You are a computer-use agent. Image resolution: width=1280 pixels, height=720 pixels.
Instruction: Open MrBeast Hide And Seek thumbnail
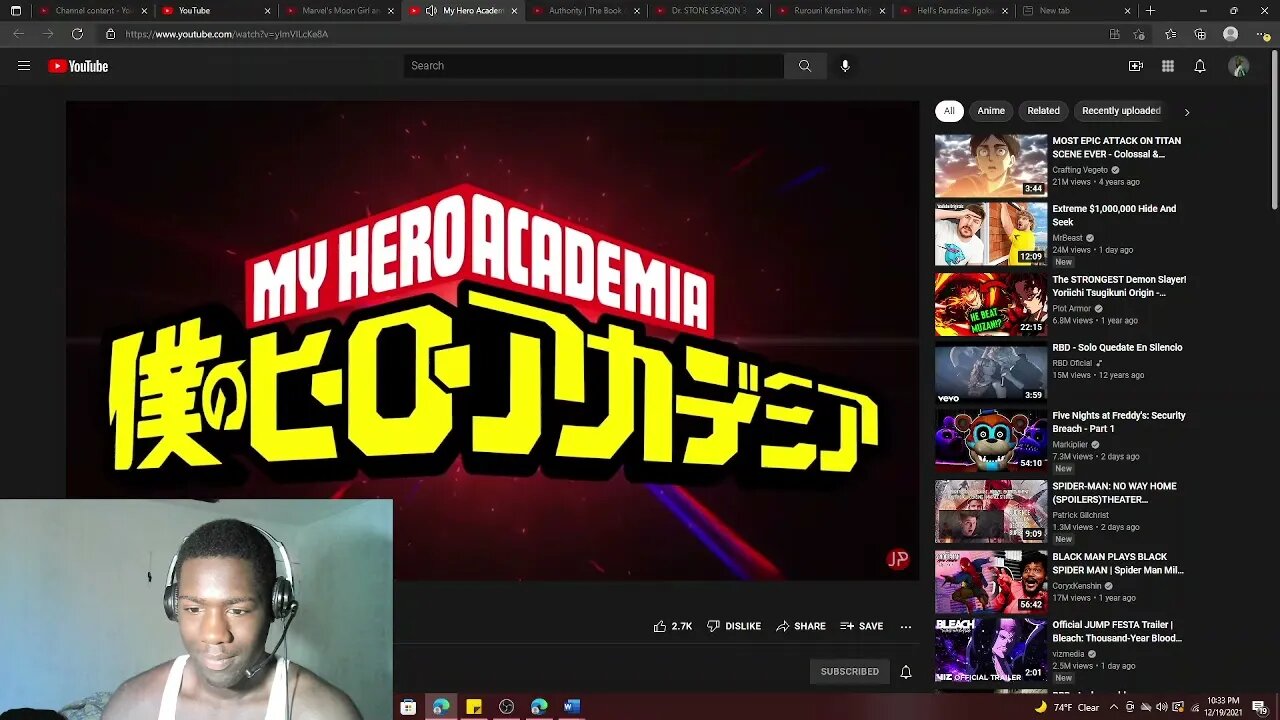click(991, 234)
